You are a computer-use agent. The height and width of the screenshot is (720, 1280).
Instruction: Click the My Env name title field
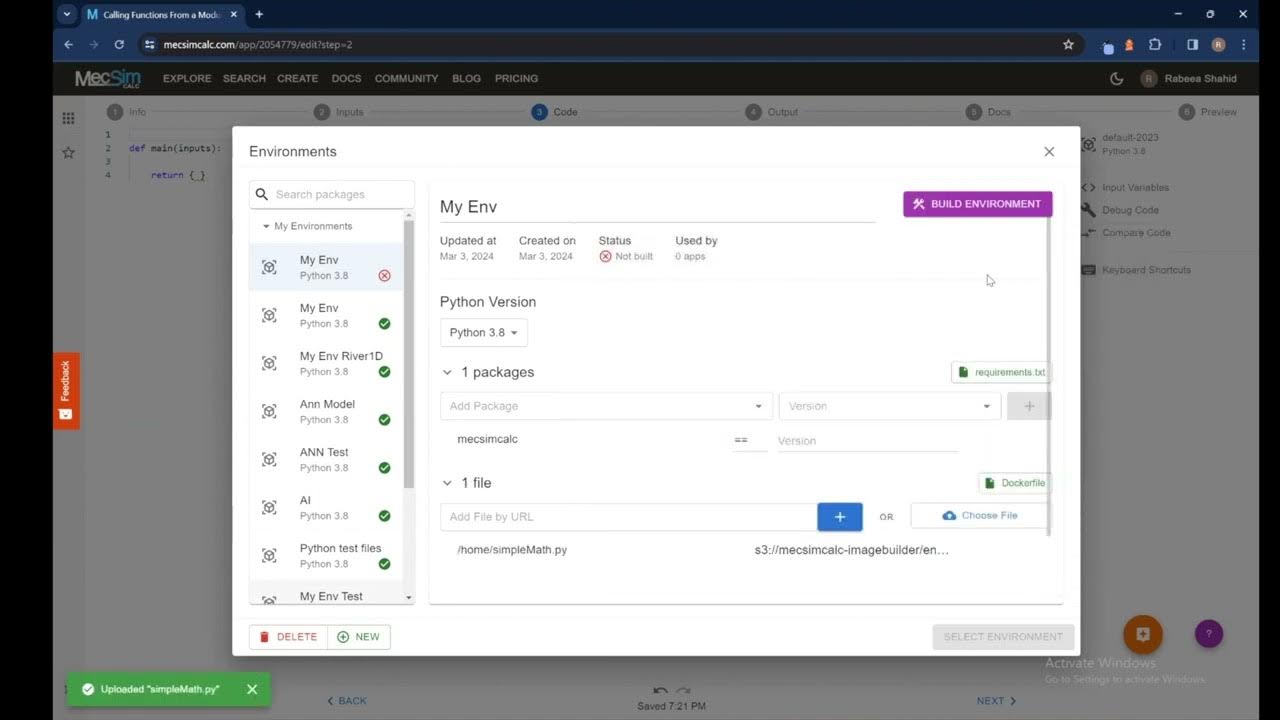[657, 207]
